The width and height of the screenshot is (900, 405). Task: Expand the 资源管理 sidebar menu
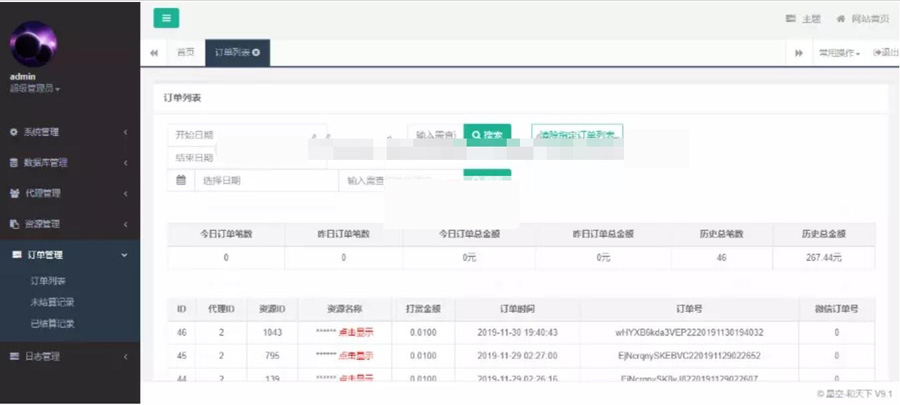(68, 223)
